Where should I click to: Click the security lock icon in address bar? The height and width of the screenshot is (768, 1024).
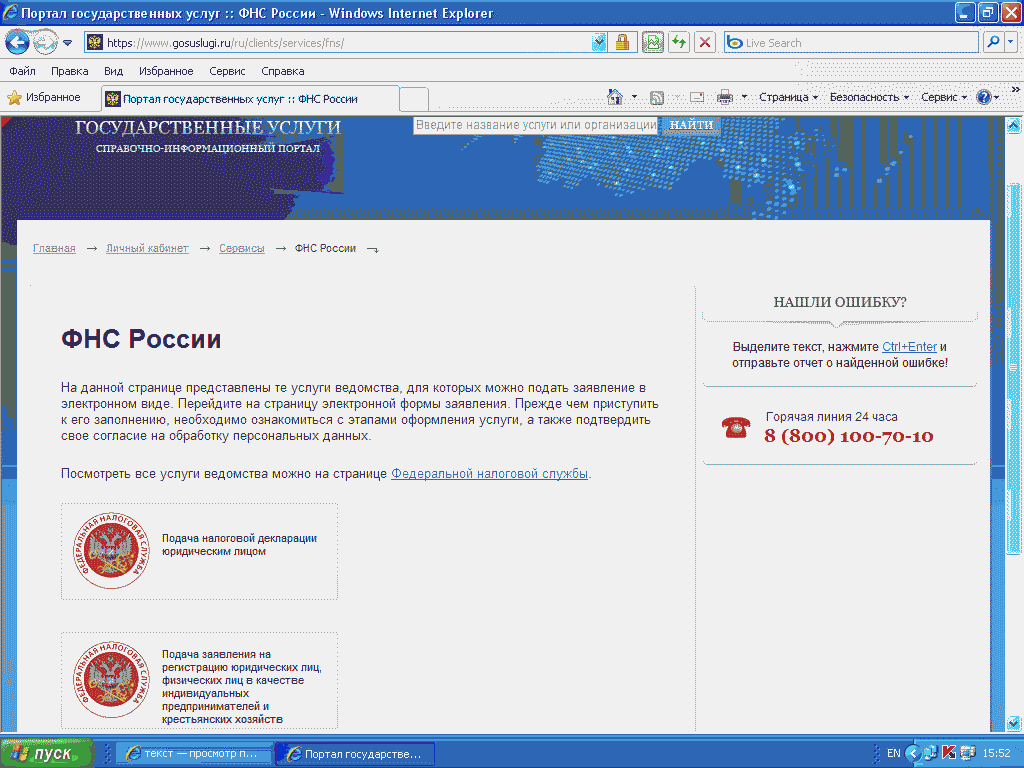coord(622,43)
